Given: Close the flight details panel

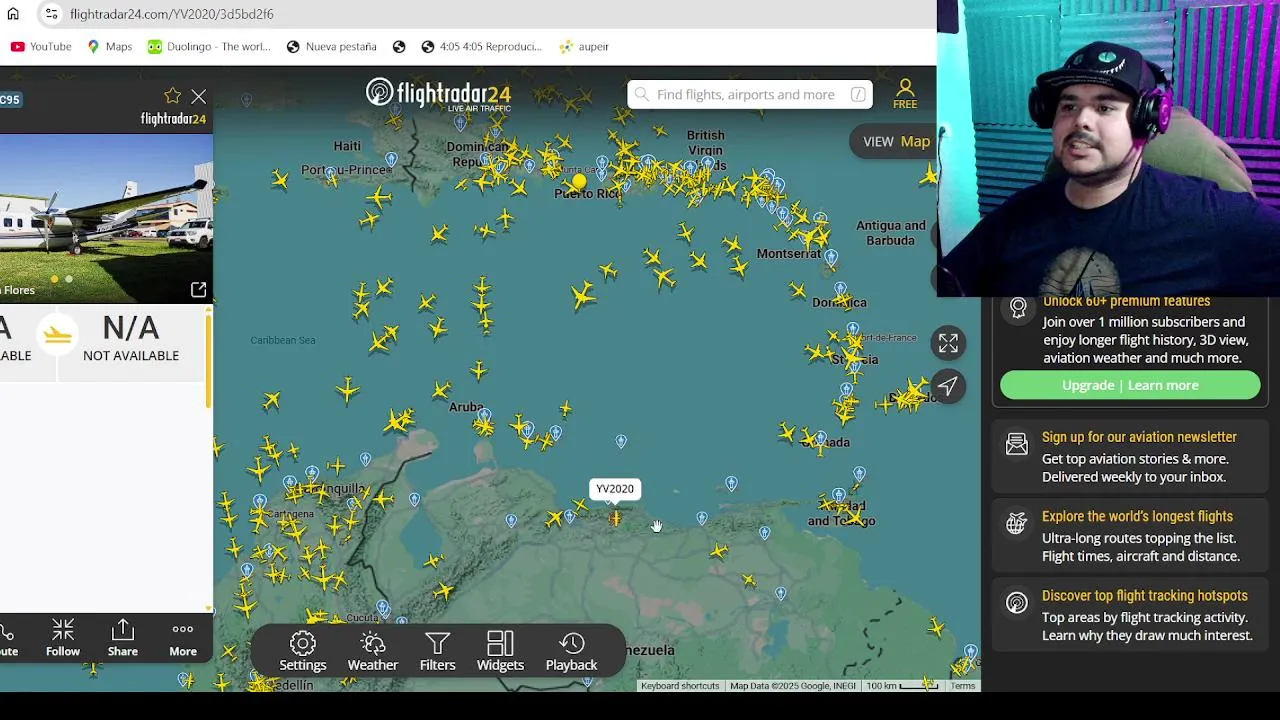Looking at the screenshot, I should coord(199,97).
